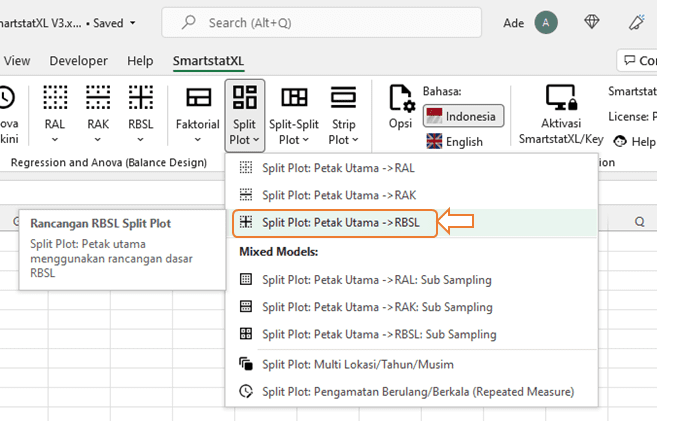The width and height of the screenshot is (676, 421).
Task: Click the Bahasa: label
Action: click(442, 91)
